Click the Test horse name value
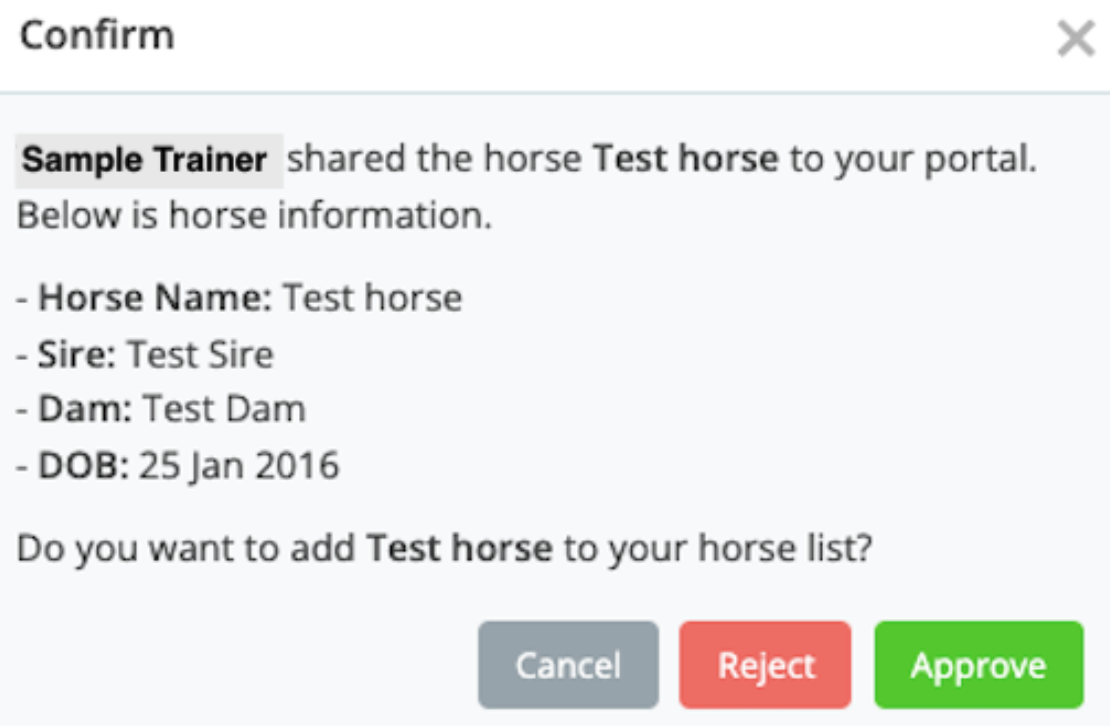Screen dimensions: 1110x726 372,298
